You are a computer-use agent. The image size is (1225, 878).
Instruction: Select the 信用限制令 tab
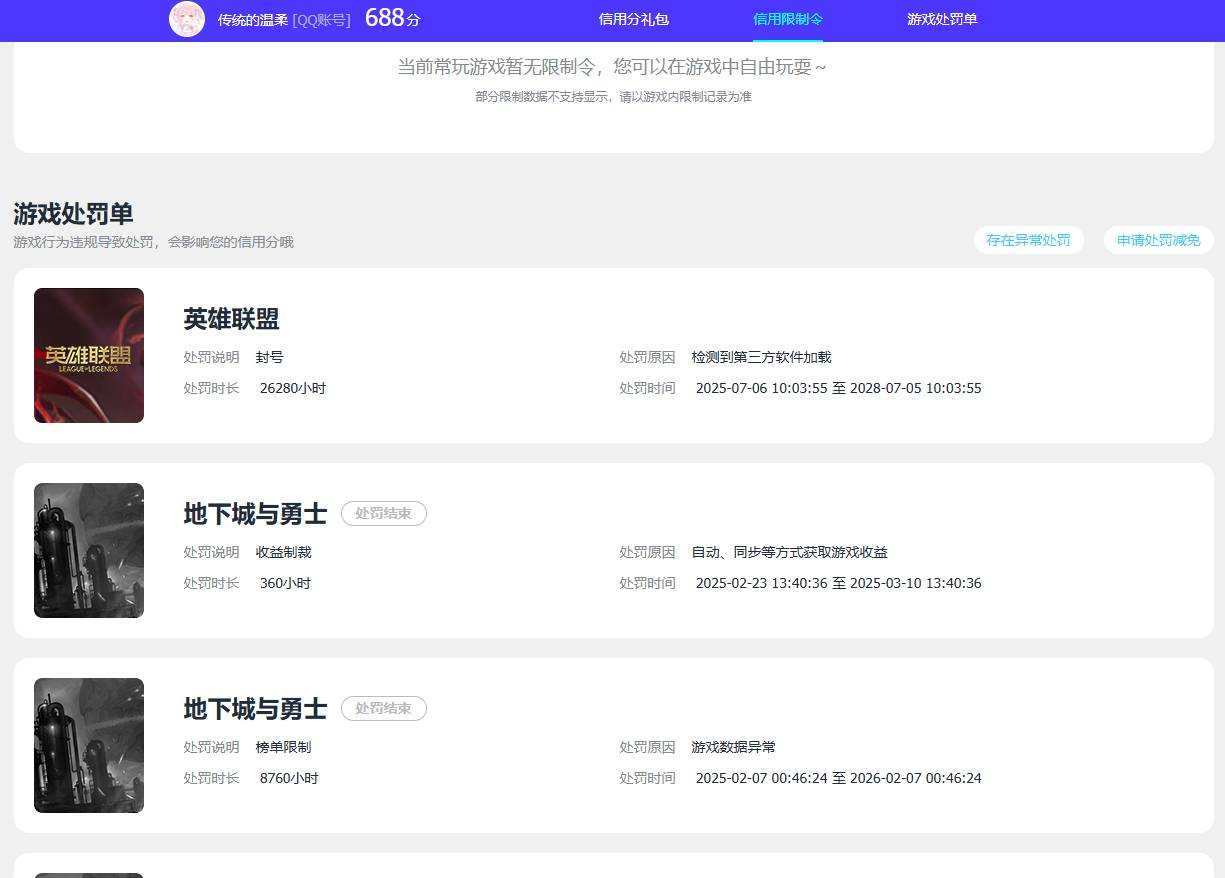pos(788,19)
